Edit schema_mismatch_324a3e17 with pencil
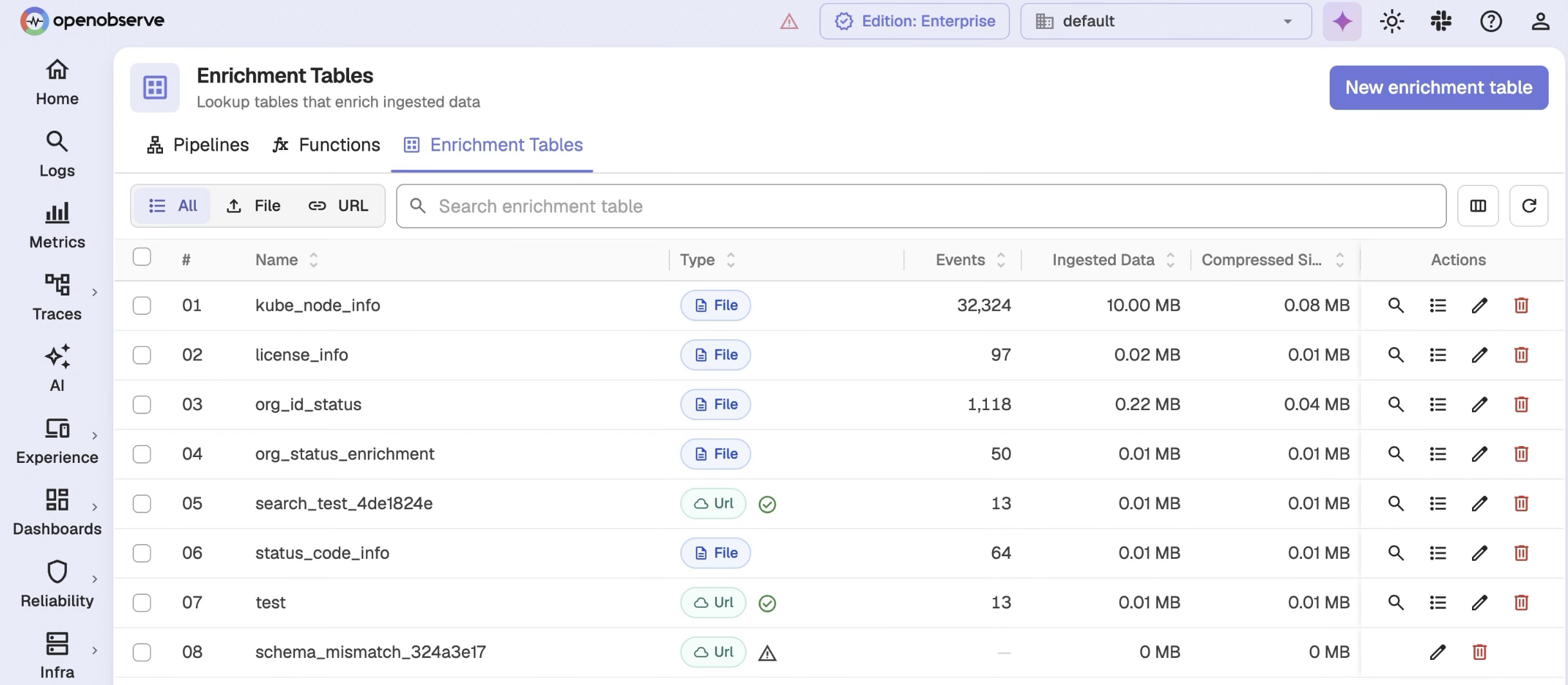This screenshot has width=1568, height=685. [1437, 652]
